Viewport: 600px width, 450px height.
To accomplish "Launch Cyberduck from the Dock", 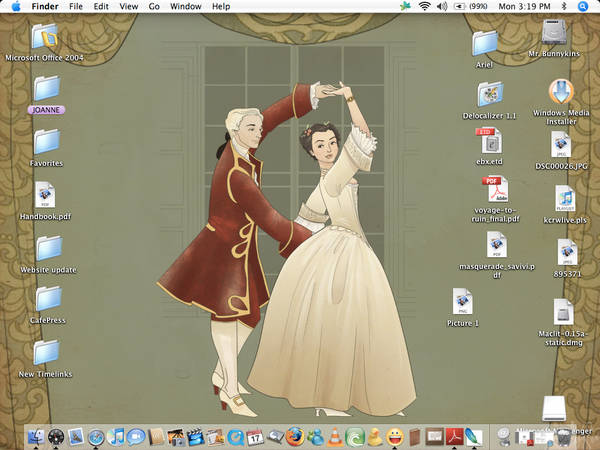I will 375,437.
